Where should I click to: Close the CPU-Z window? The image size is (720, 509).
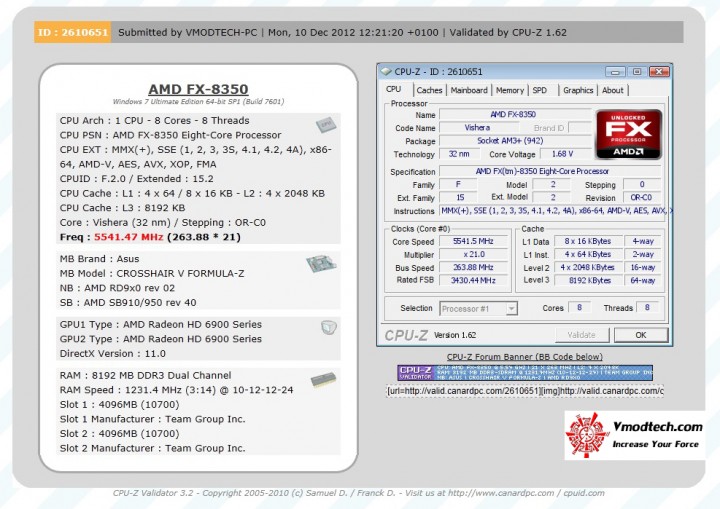point(659,72)
